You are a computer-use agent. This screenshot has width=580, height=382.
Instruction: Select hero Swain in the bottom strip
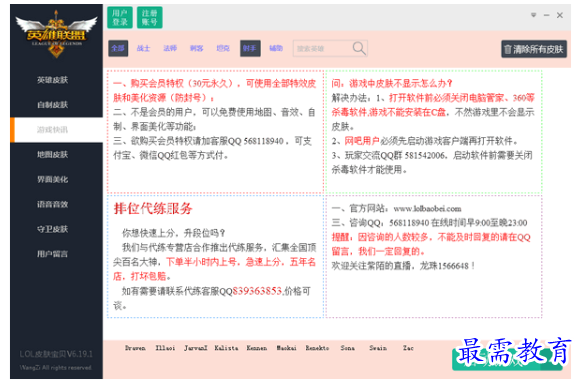[378, 348]
